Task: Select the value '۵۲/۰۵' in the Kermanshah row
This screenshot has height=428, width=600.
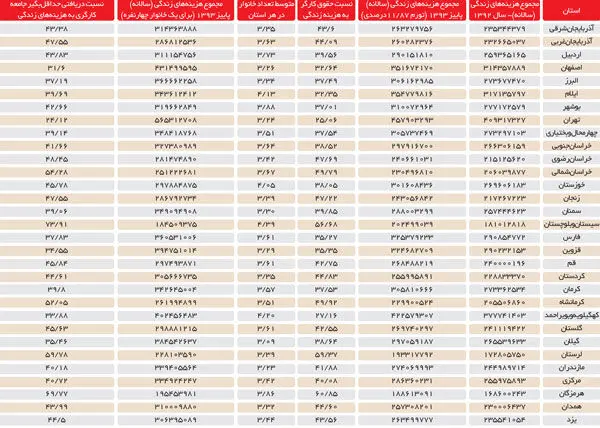Action: click(57, 302)
